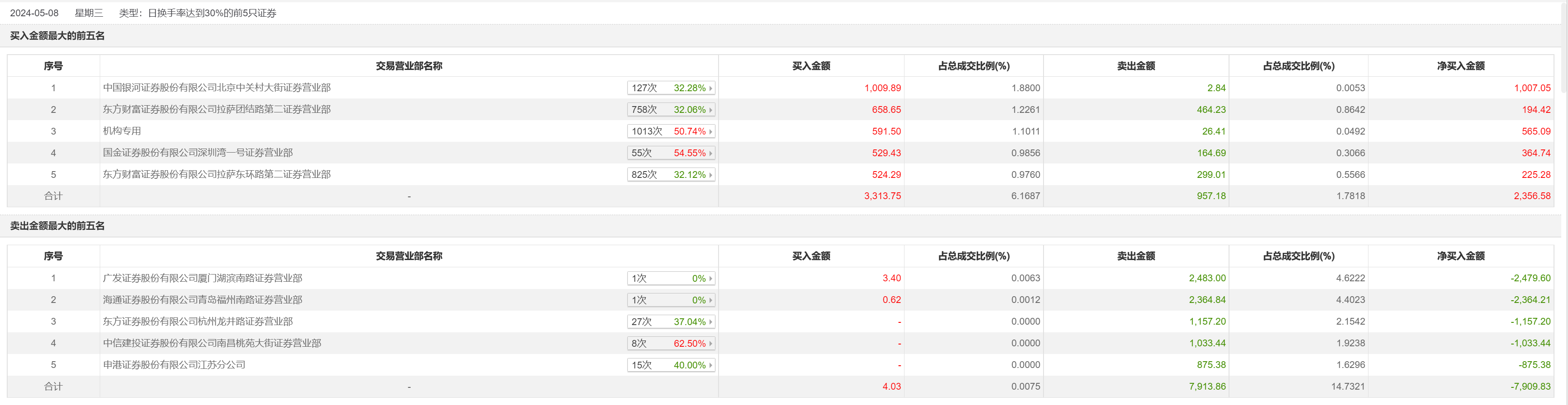This screenshot has height=405, width=1568.
Task: Open 东方财富证券拉萨东环路第二证券营业部 link
Action: 217,175
